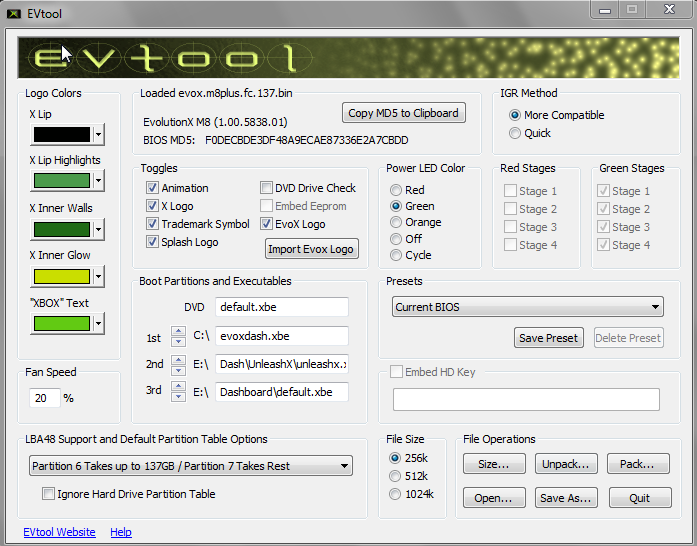Viewport: 697px width, 546px height.
Task: Click down arrow of 3rd partition spinner
Action: pyautogui.click(x=178, y=396)
